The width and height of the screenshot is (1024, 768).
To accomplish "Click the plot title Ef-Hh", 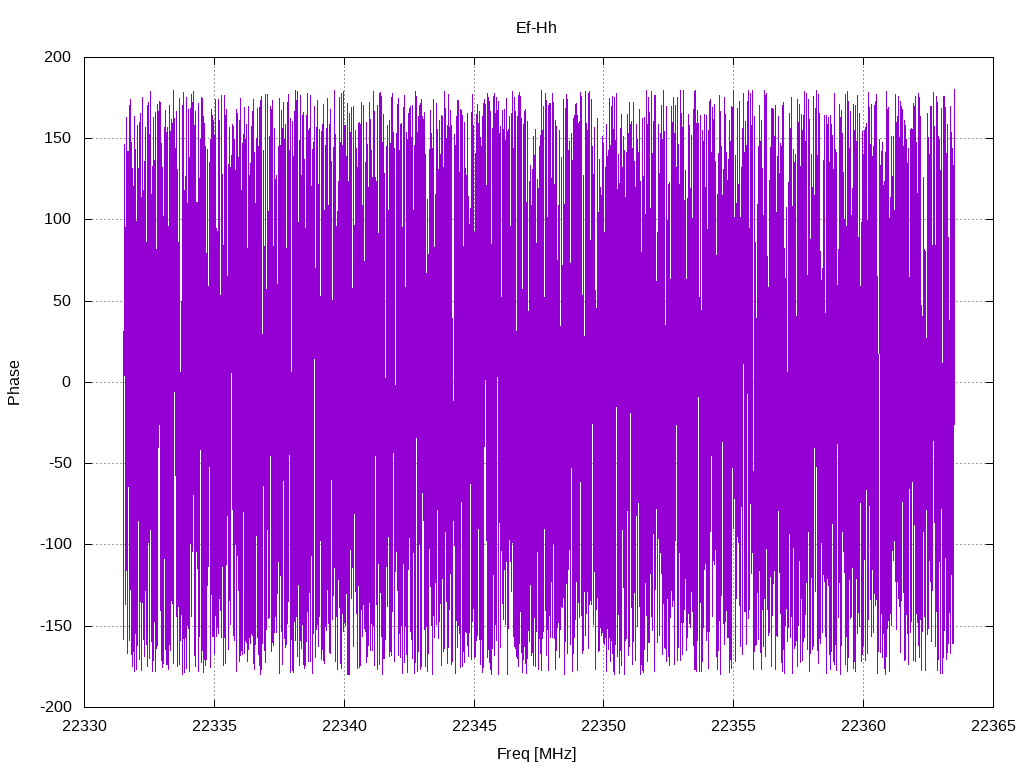I will tap(536, 28).
